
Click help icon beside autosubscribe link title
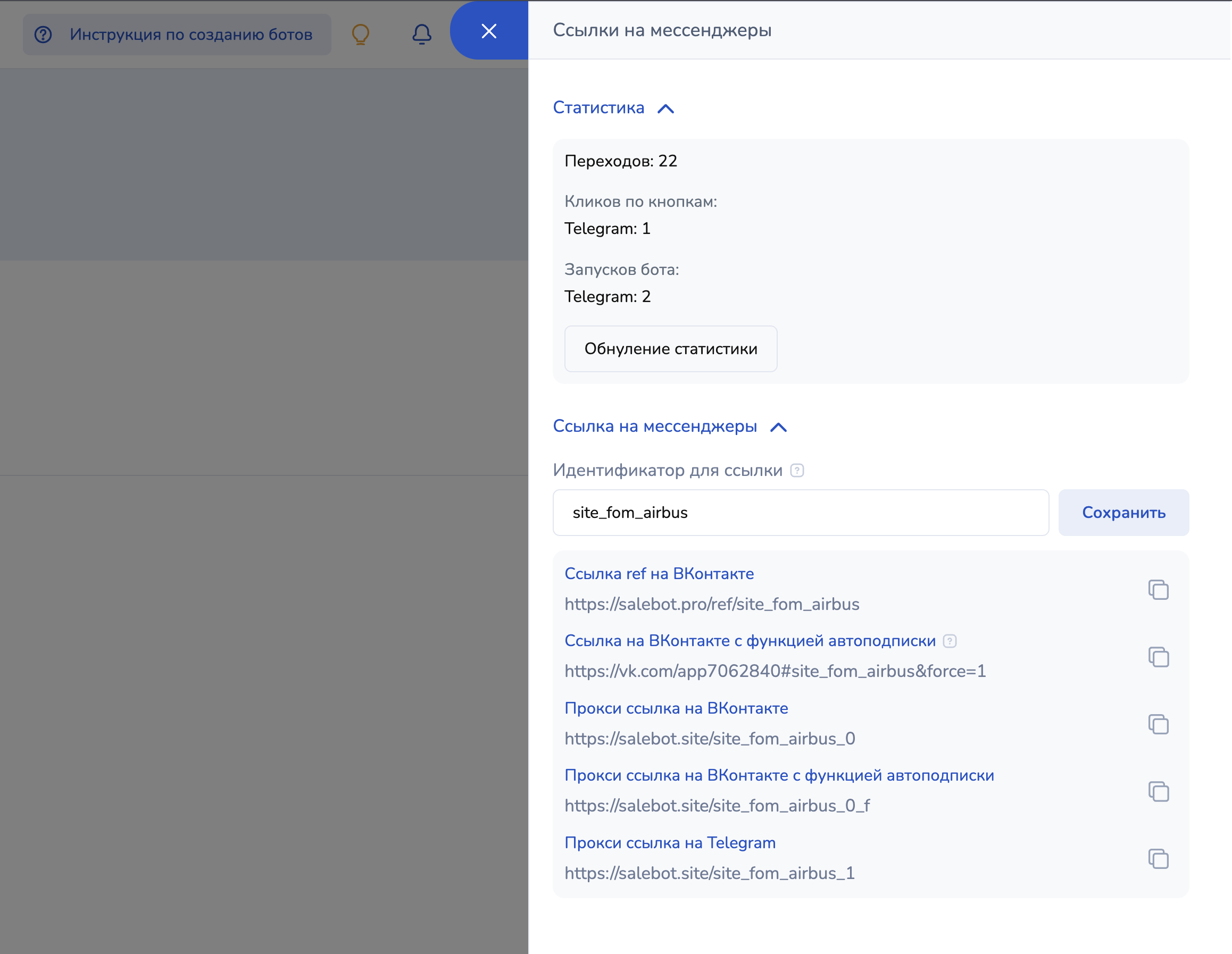click(950, 641)
